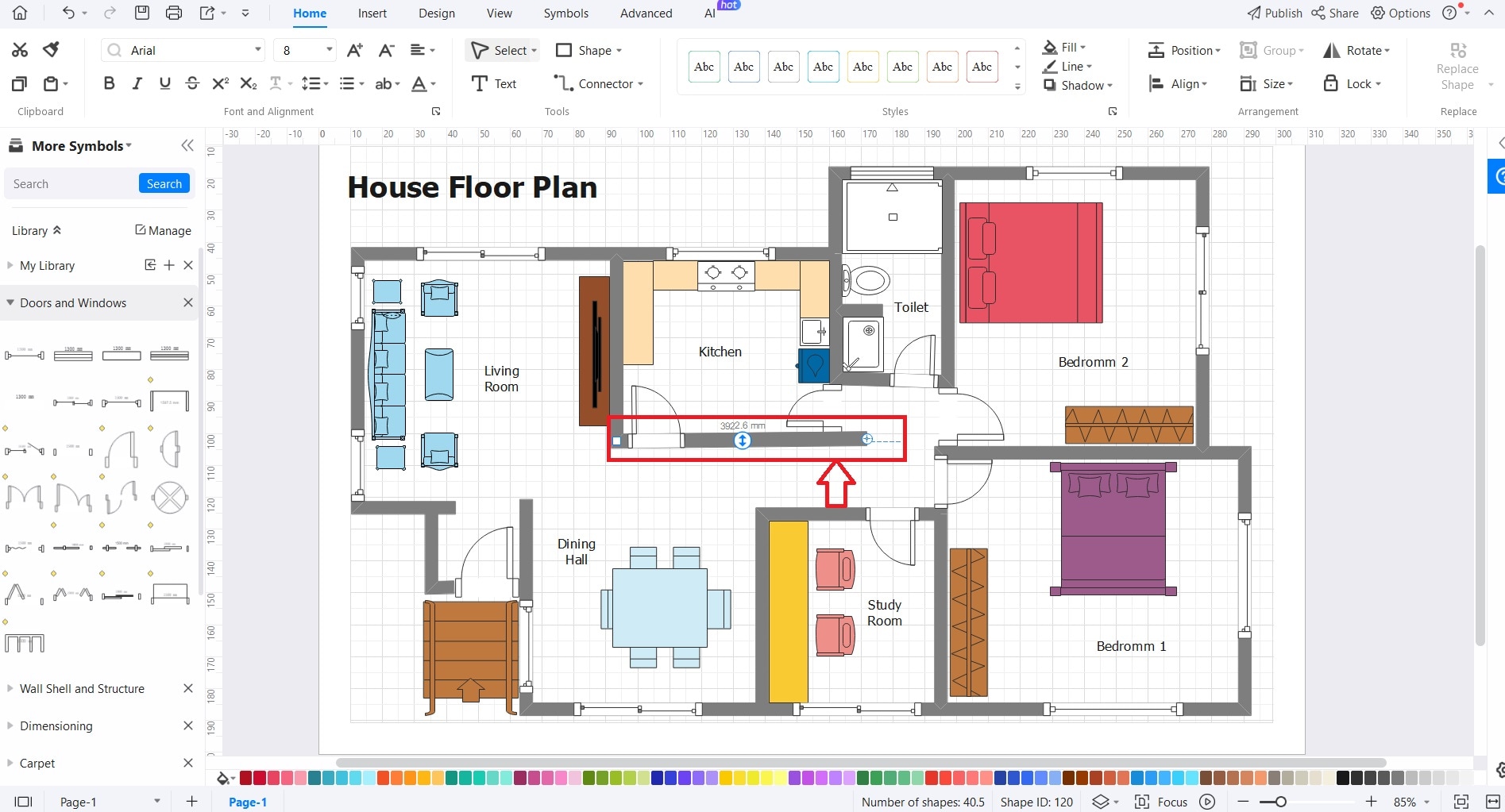Screen dimensions: 1505x812
Task: Open Options settings
Action: pyautogui.click(x=1401, y=13)
